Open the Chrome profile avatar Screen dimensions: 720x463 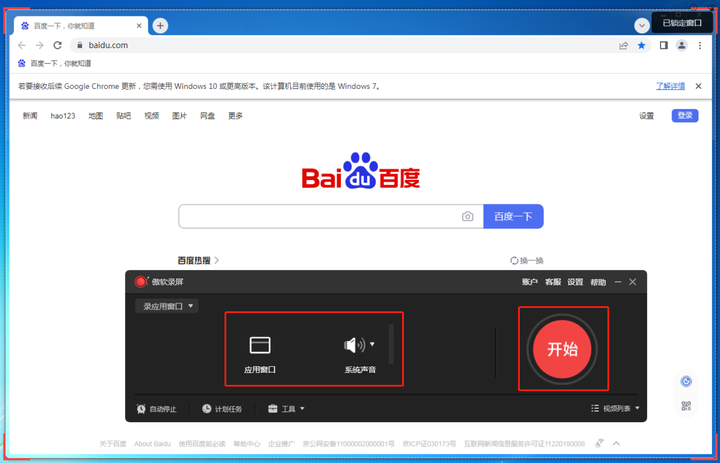tap(682, 45)
